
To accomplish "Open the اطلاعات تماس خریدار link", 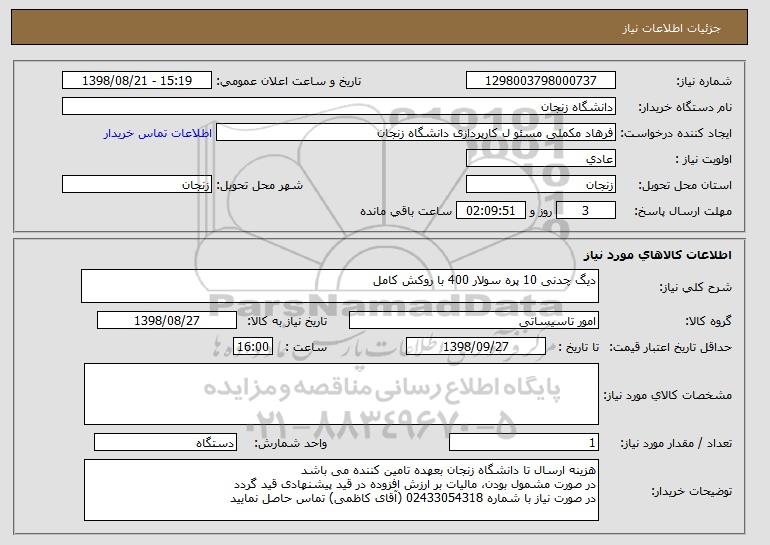I will 158,134.
